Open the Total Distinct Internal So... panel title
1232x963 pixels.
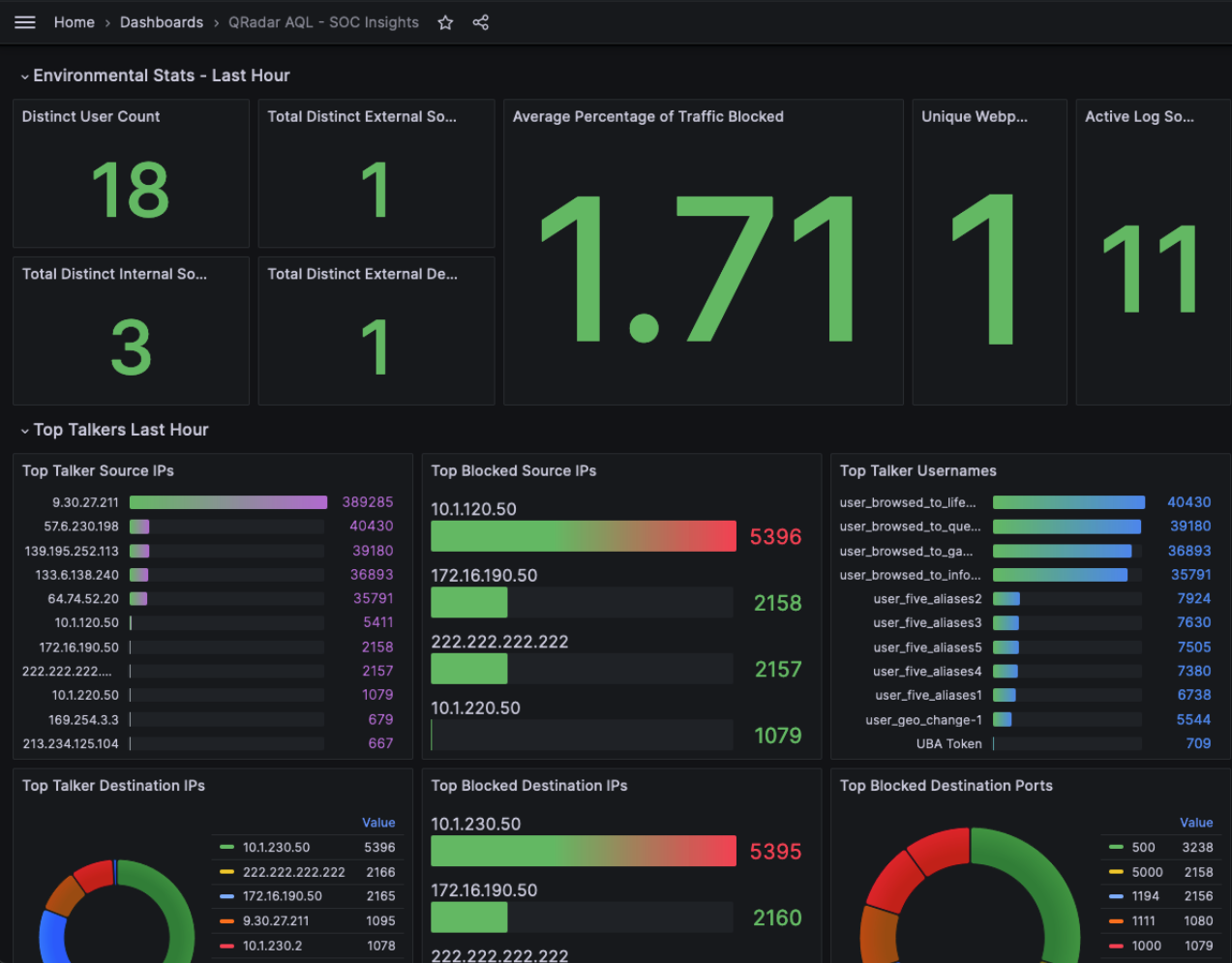(x=114, y=274)
